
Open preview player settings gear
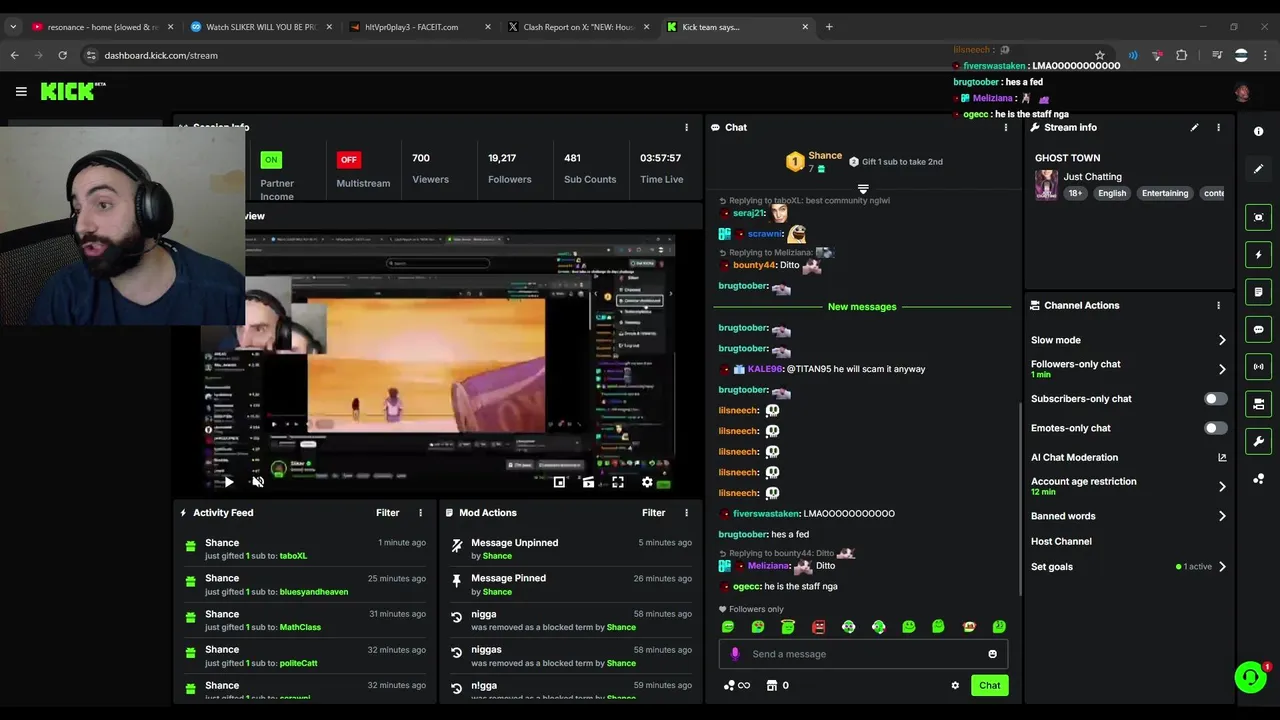click(647, 482)
